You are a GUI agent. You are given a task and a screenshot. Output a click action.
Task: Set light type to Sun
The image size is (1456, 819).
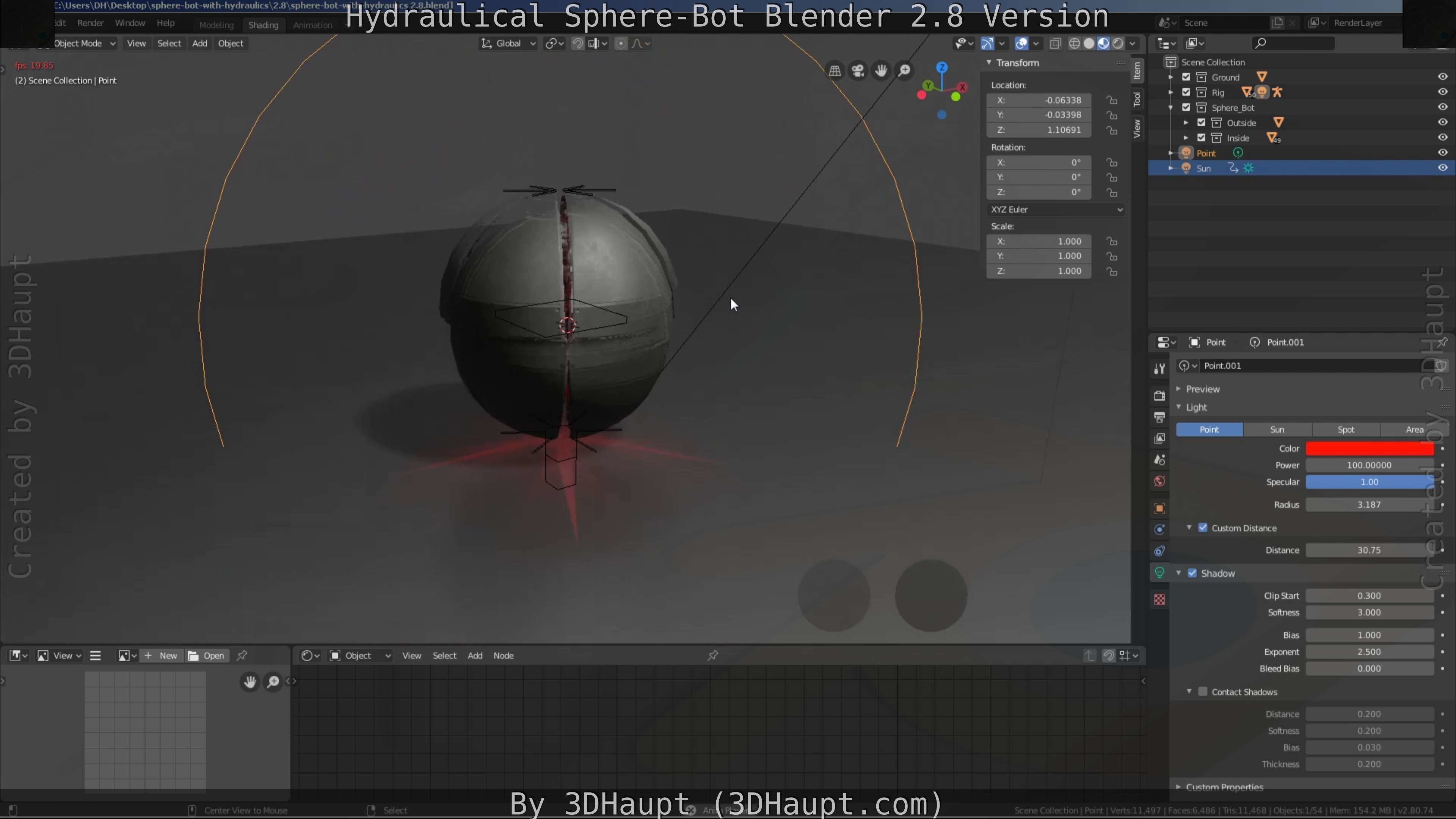point(1277,430)
